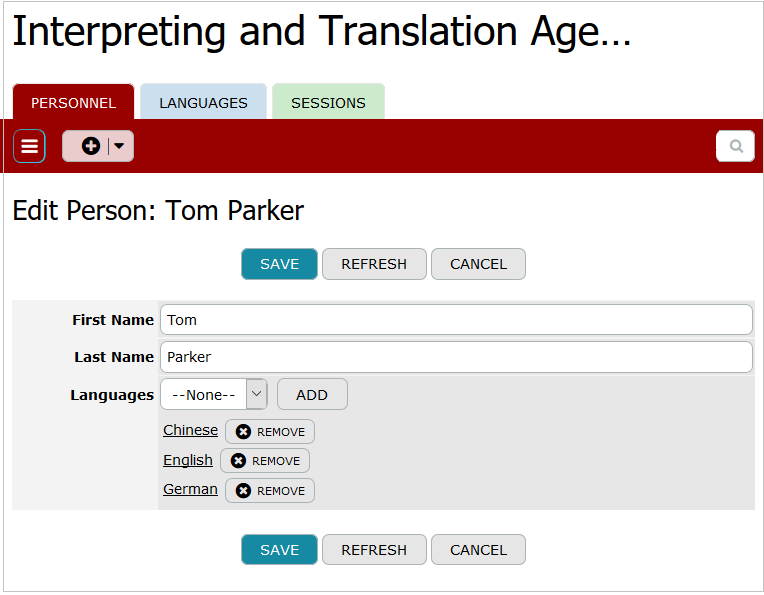Open the Languages dropdown selector
Screen dimensions: 764x595
213,395
